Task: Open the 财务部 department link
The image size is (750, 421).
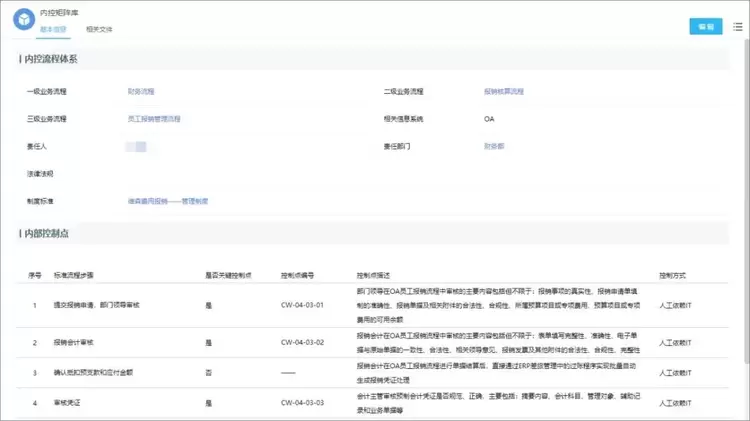Action: point(494,146)
